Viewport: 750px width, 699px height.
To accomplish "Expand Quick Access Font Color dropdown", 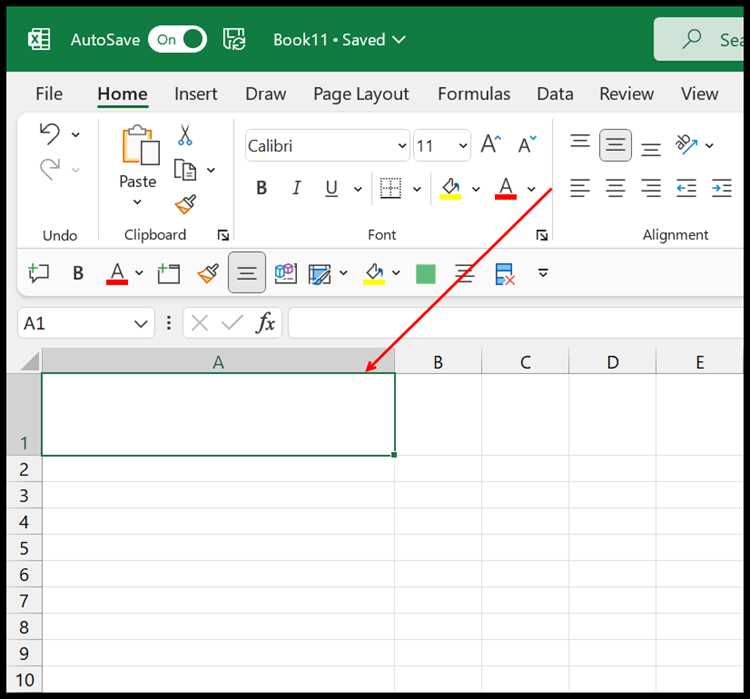I will pyautogui.click(x=139, y=273).
